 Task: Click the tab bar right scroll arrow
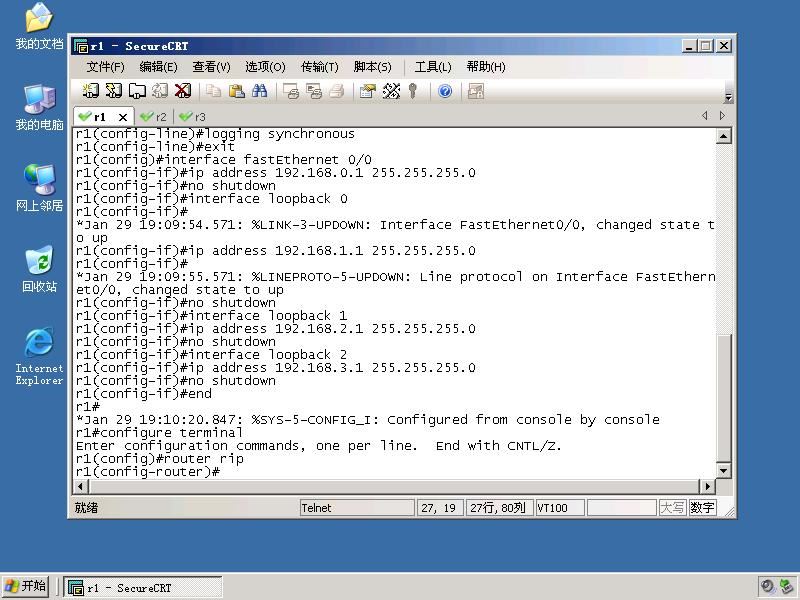click(x=722, y=116)
